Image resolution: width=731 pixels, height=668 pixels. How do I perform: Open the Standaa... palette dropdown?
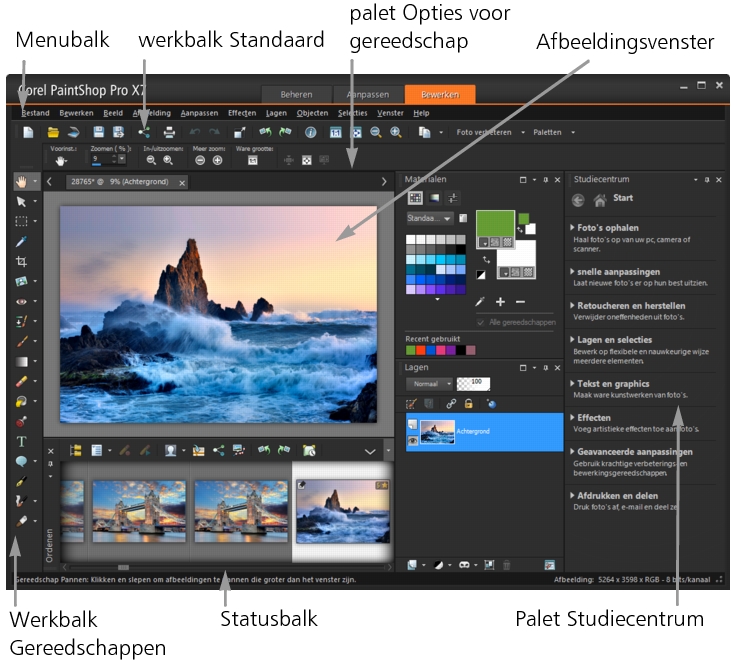pos(429,218)
